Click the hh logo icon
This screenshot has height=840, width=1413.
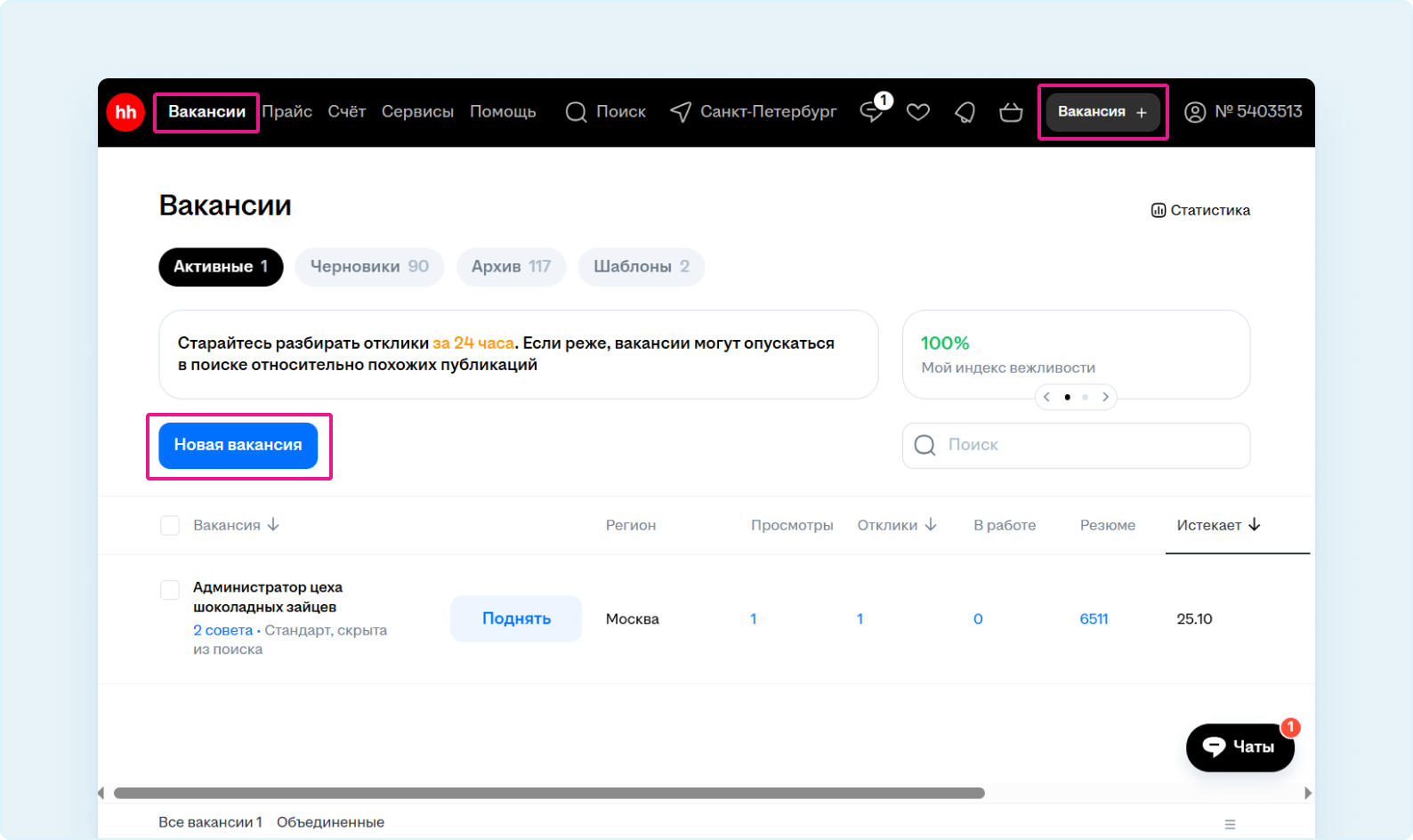(125, 112)
